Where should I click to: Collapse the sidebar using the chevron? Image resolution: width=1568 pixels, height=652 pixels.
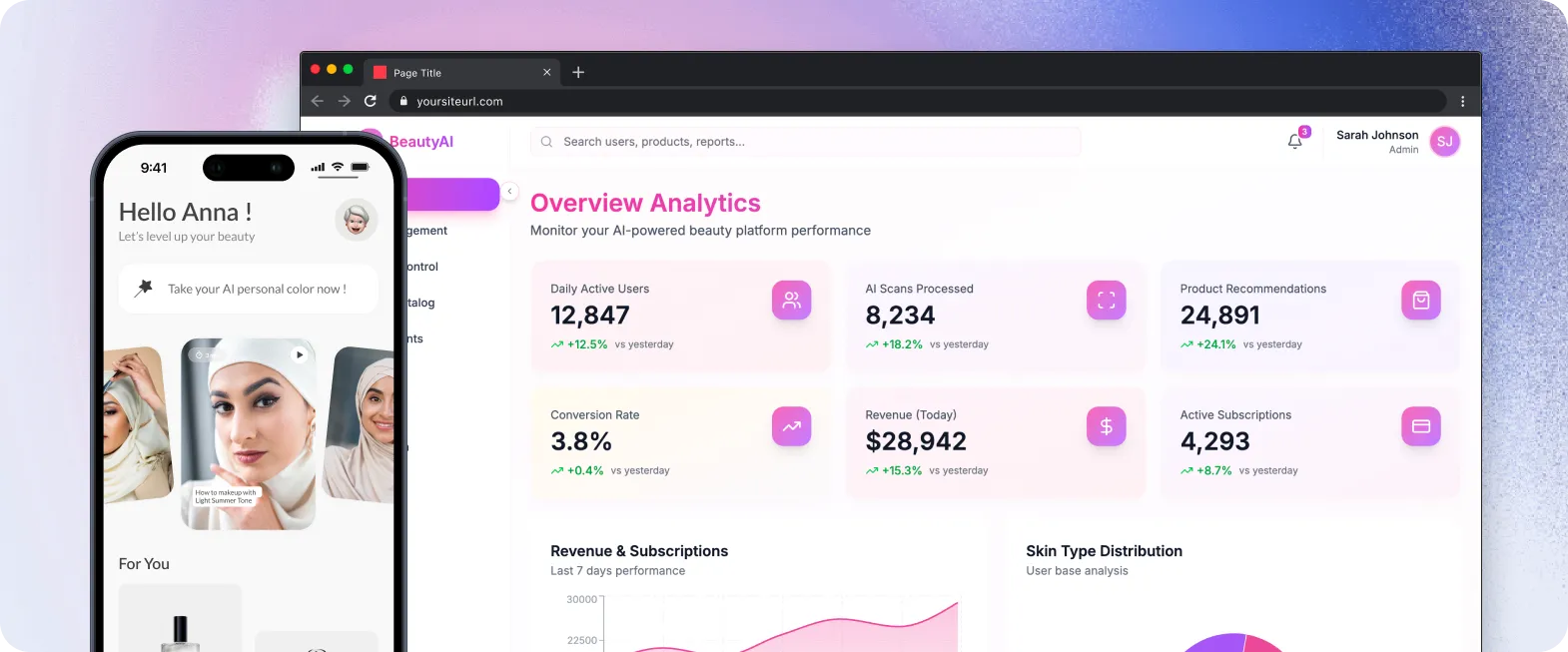(x=509, y=191)
